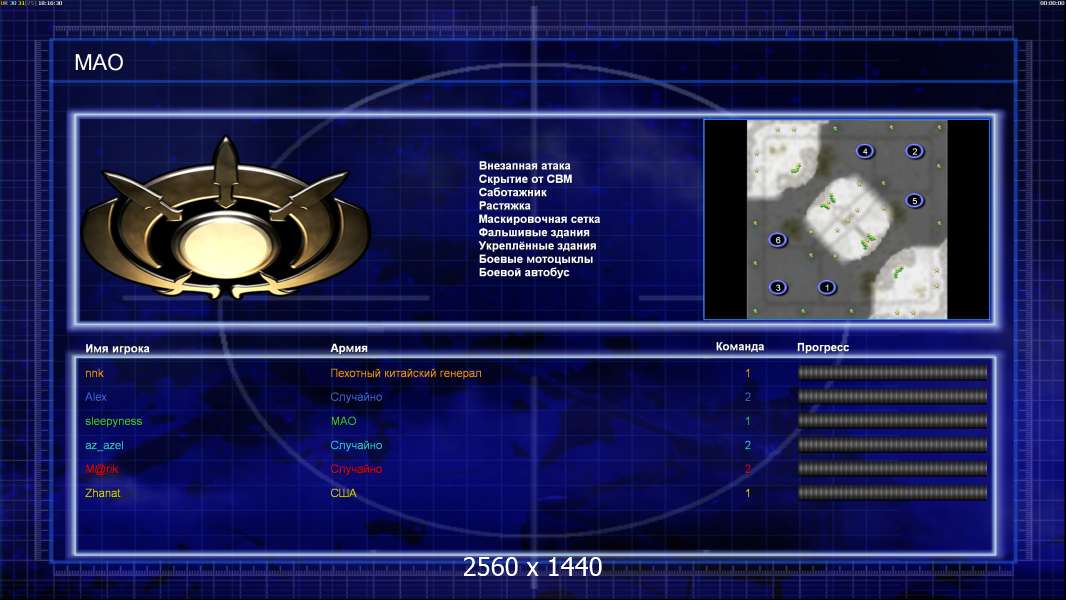This screenshot has height=600, width=1066.
Task: Click ability 'Боевой автобус'
Action: [x=523, y=272]
